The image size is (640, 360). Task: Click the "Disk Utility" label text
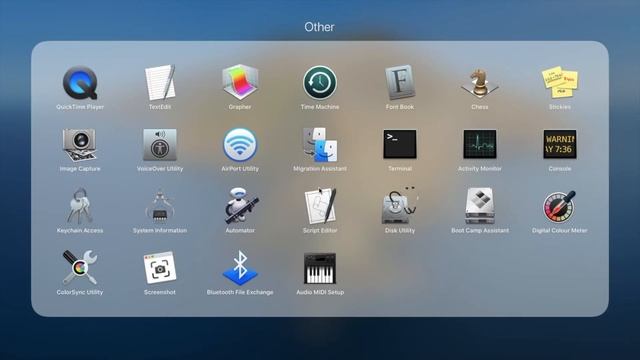(x=400, y=230)
